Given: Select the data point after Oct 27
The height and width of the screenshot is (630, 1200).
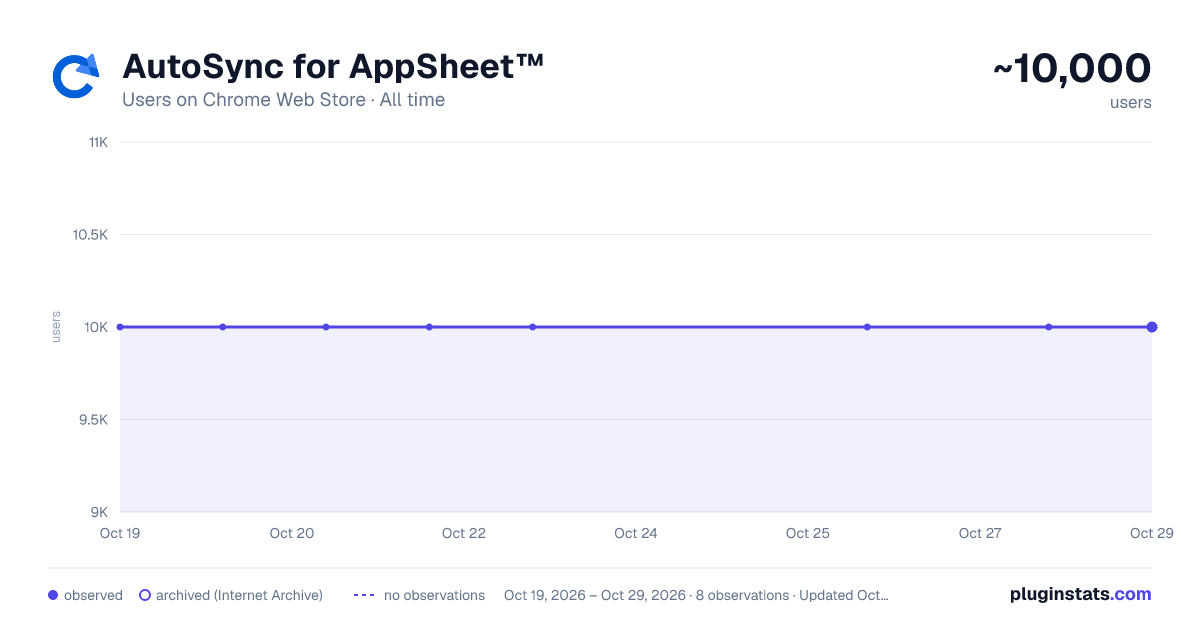Looking at the screenshot, I should [1049, 327].
